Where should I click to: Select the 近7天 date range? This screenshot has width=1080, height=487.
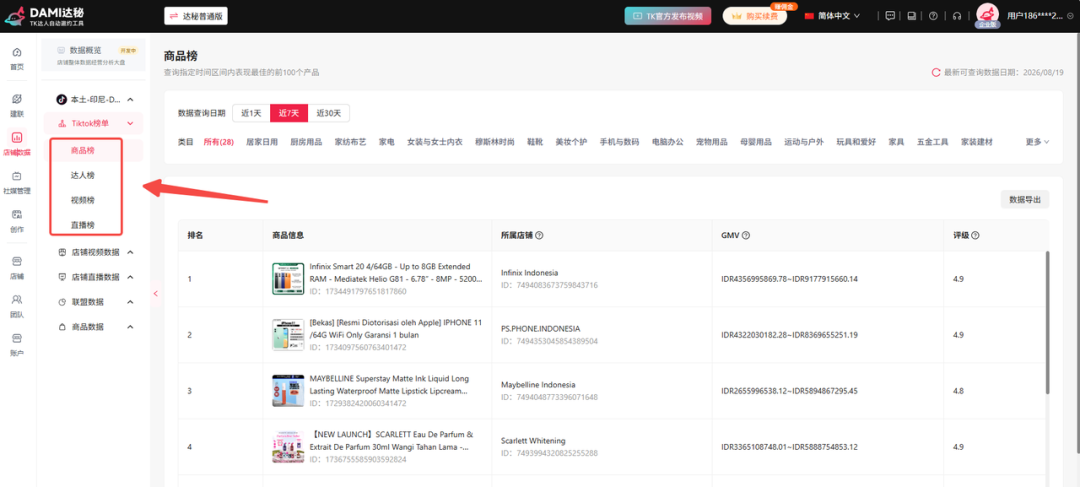pyautogui.click(x=289, y=113)
